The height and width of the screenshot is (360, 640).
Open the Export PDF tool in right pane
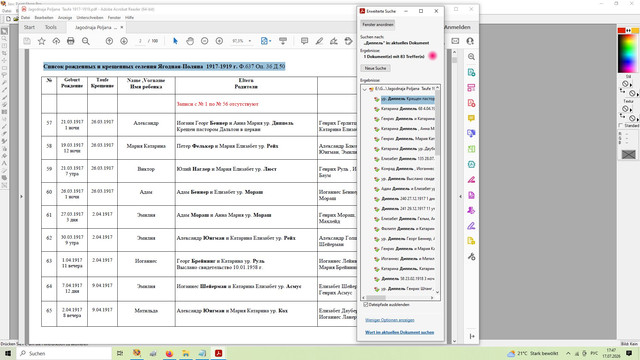pos(471,72)
